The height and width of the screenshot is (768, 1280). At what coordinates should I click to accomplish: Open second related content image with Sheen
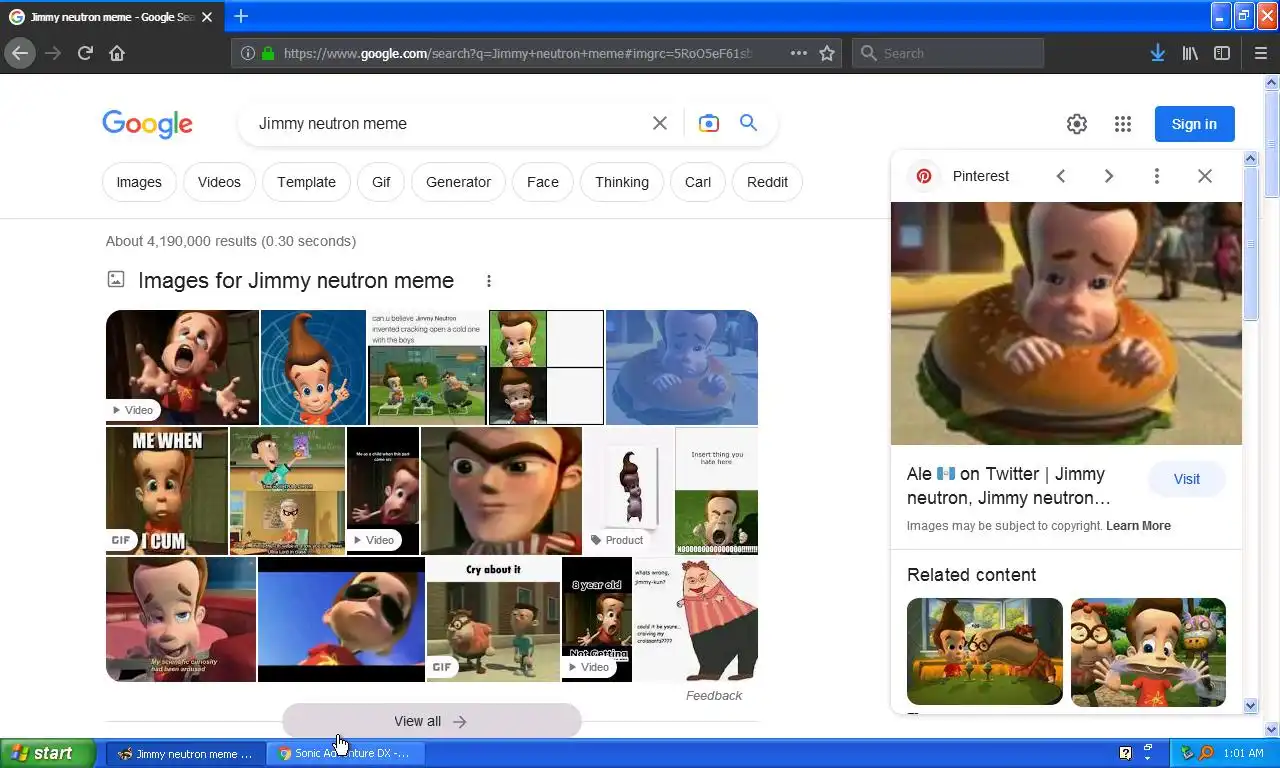pos(1148,651)
